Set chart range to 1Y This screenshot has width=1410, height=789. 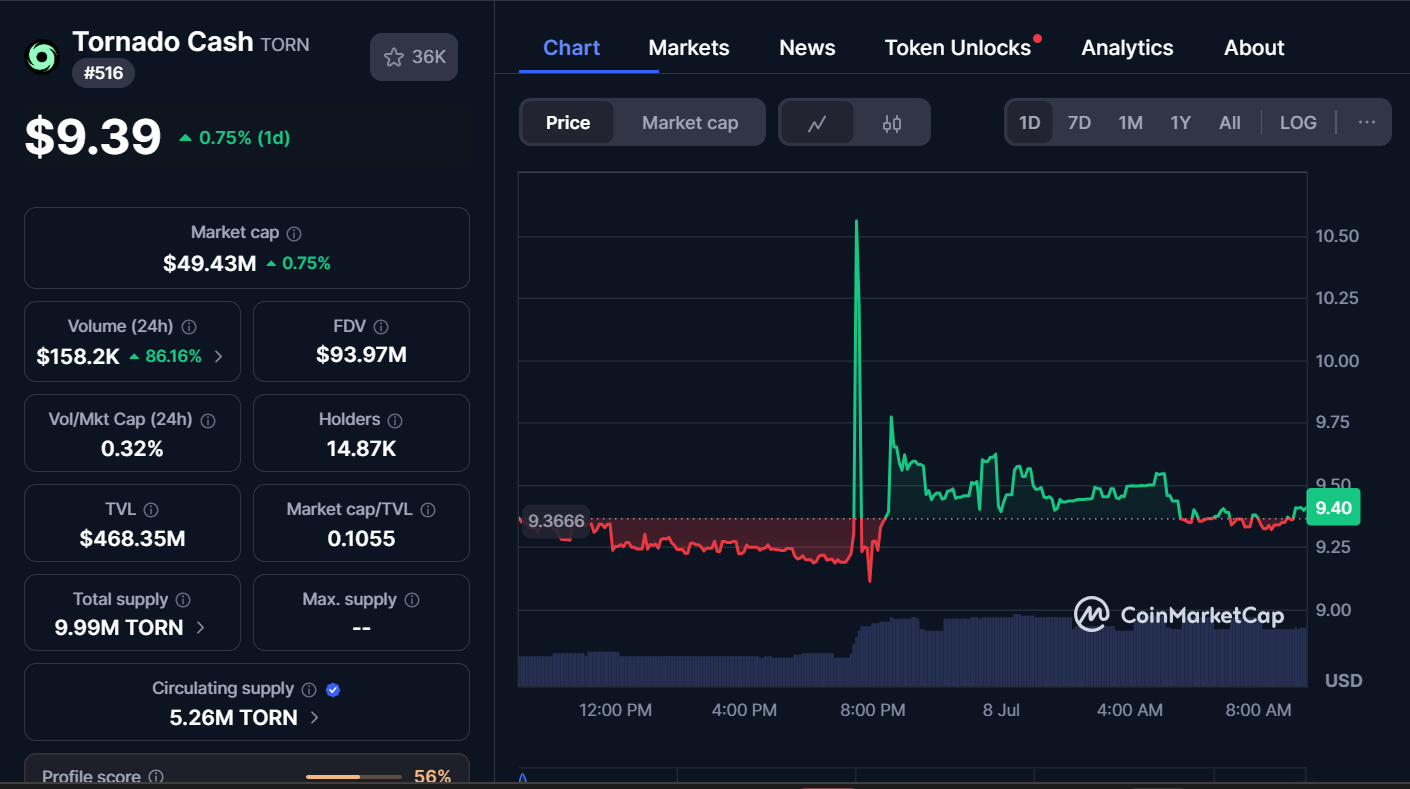click(1181, 123)
